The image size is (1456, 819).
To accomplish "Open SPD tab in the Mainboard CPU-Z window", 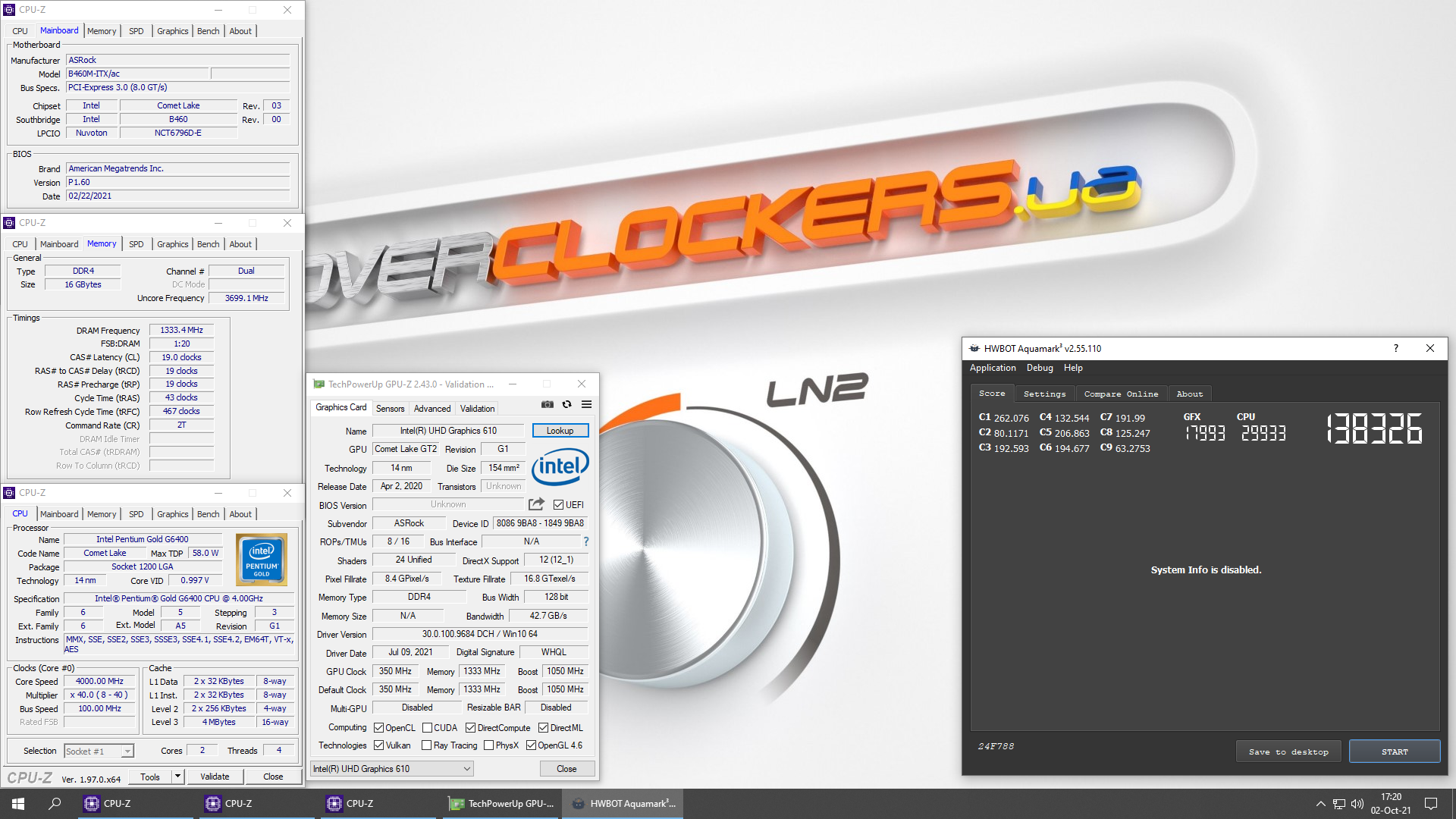I will (x=136, y=31).
